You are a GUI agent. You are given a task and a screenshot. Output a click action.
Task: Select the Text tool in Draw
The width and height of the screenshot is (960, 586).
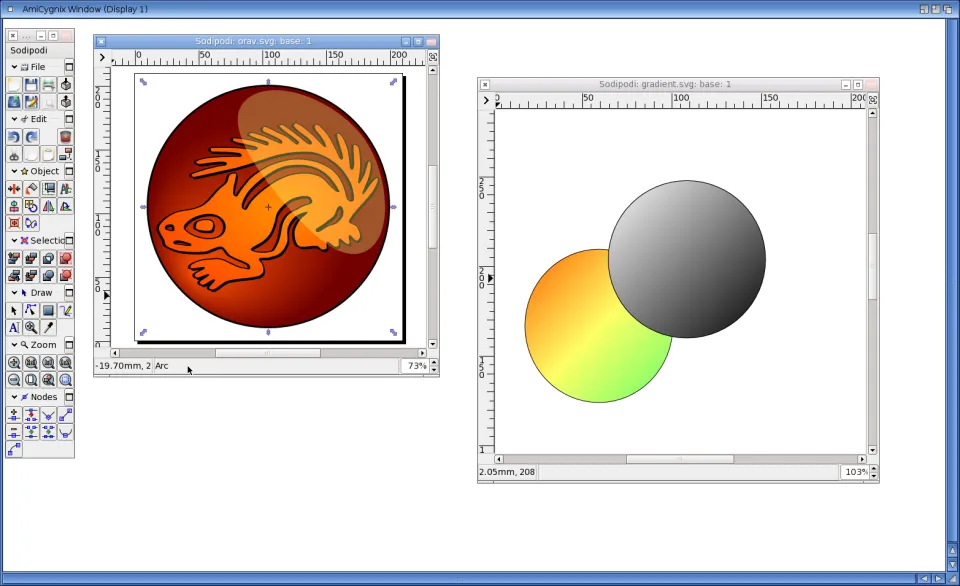(14, 328)
